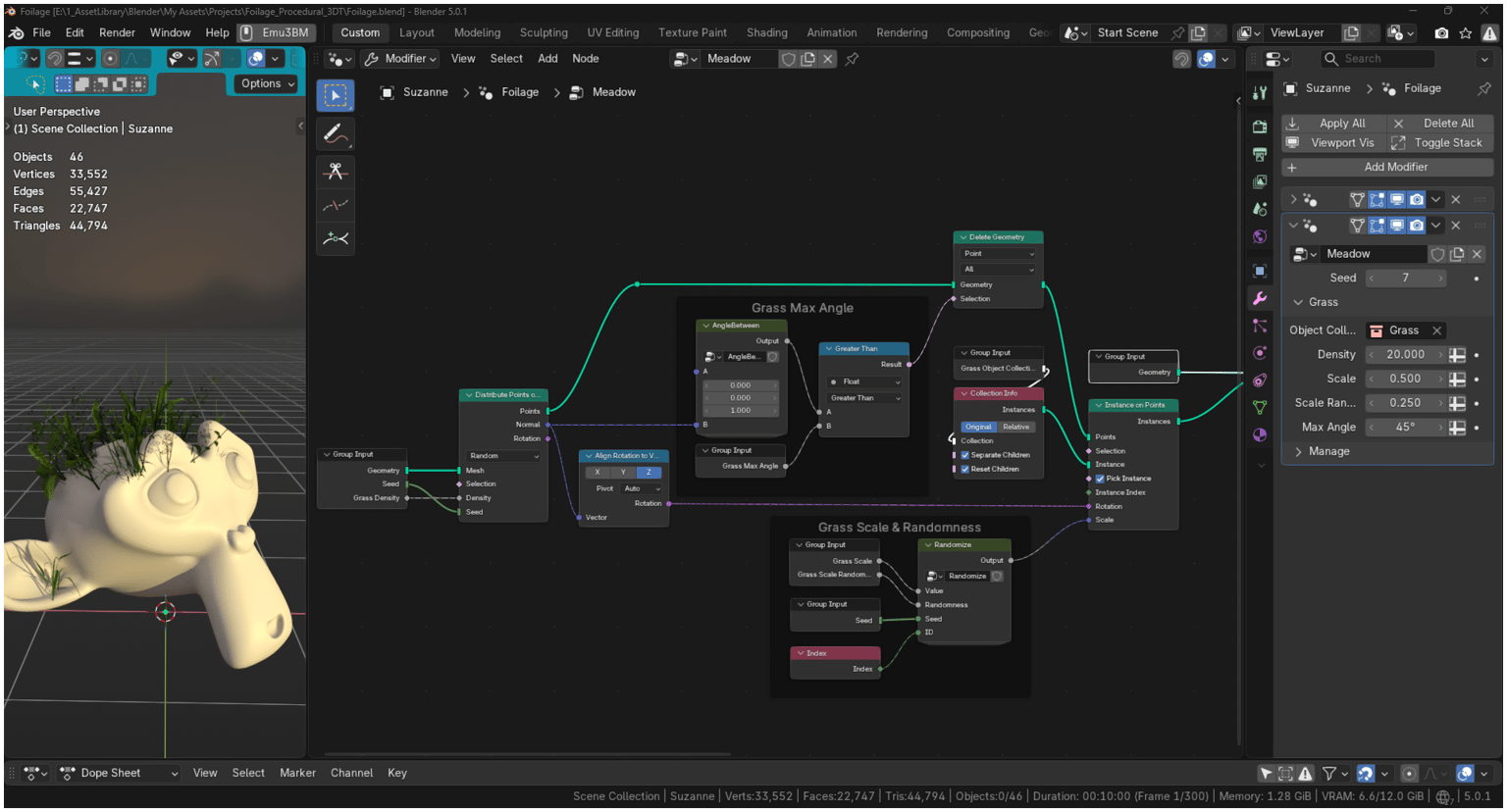Click the fake user shield icon beside Meadow header
This screenshot has height=812, width=1507.
tap(788, 59)
